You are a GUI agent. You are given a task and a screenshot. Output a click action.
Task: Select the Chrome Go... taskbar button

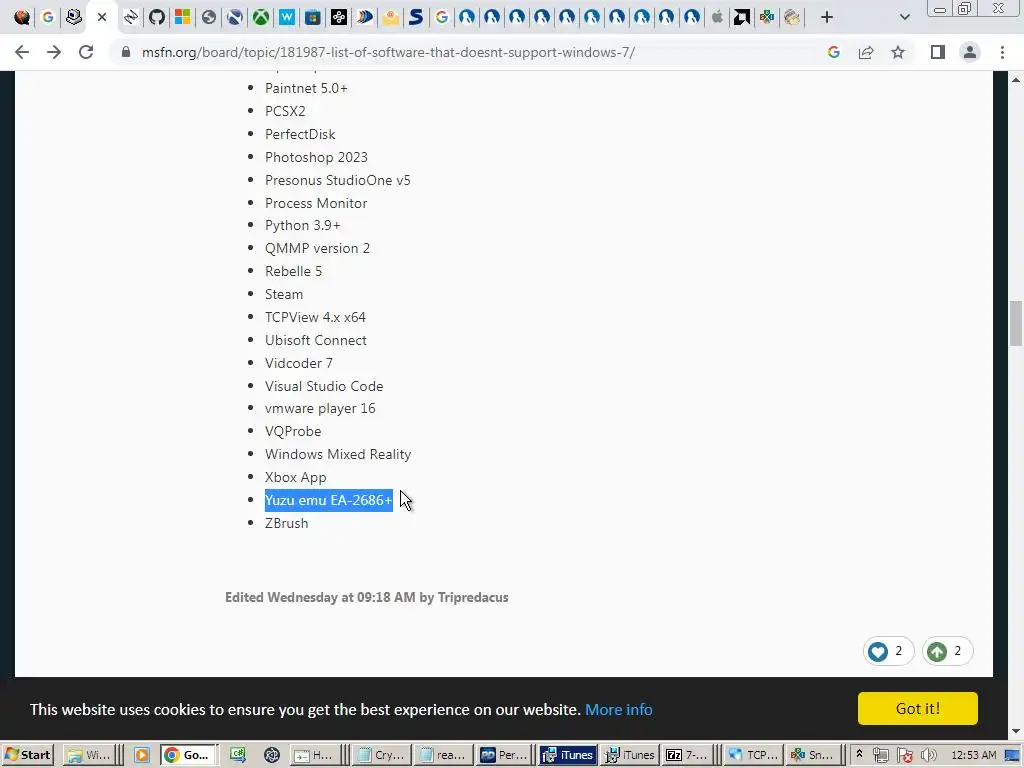[x=189, y=755]
